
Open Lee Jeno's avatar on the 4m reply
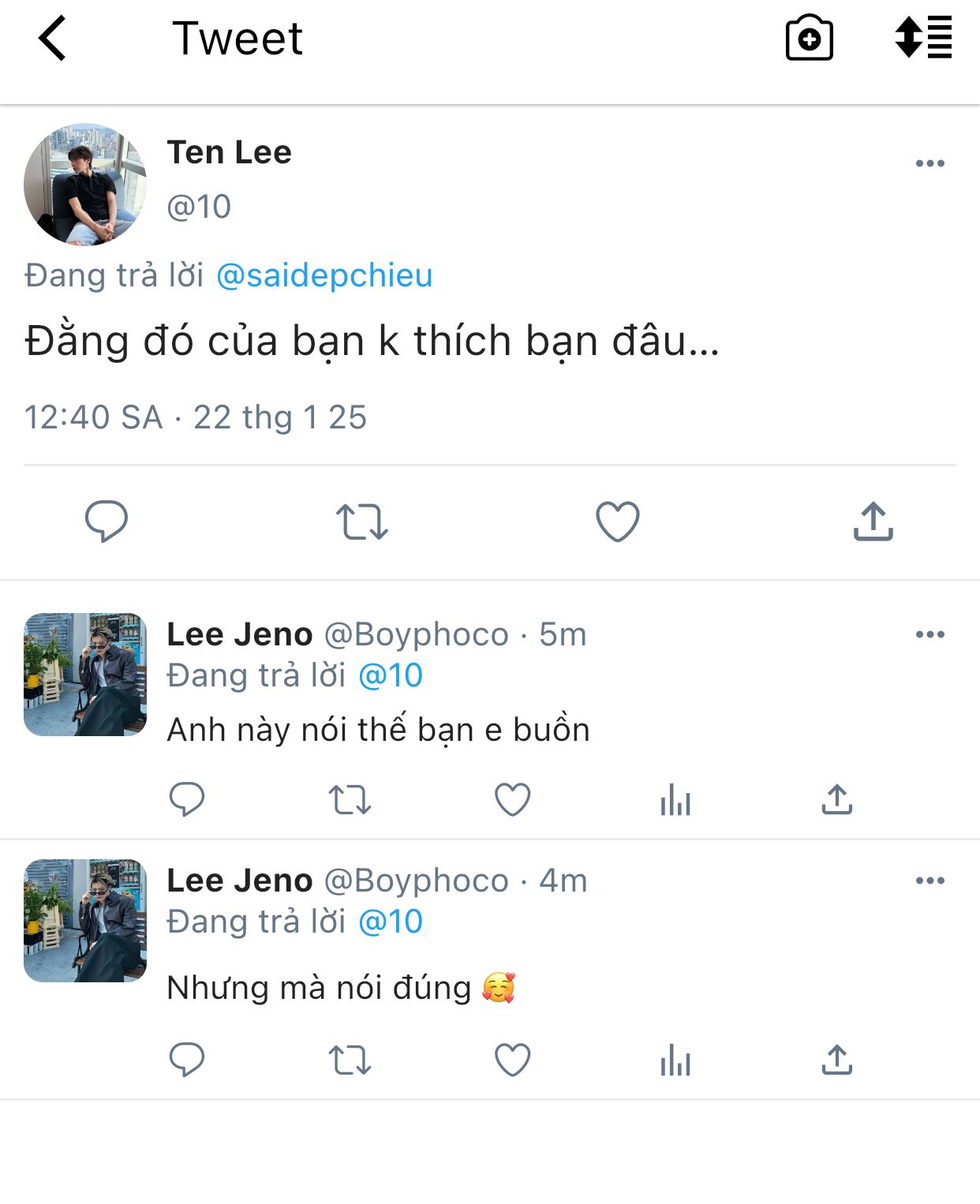click(85, 921)
